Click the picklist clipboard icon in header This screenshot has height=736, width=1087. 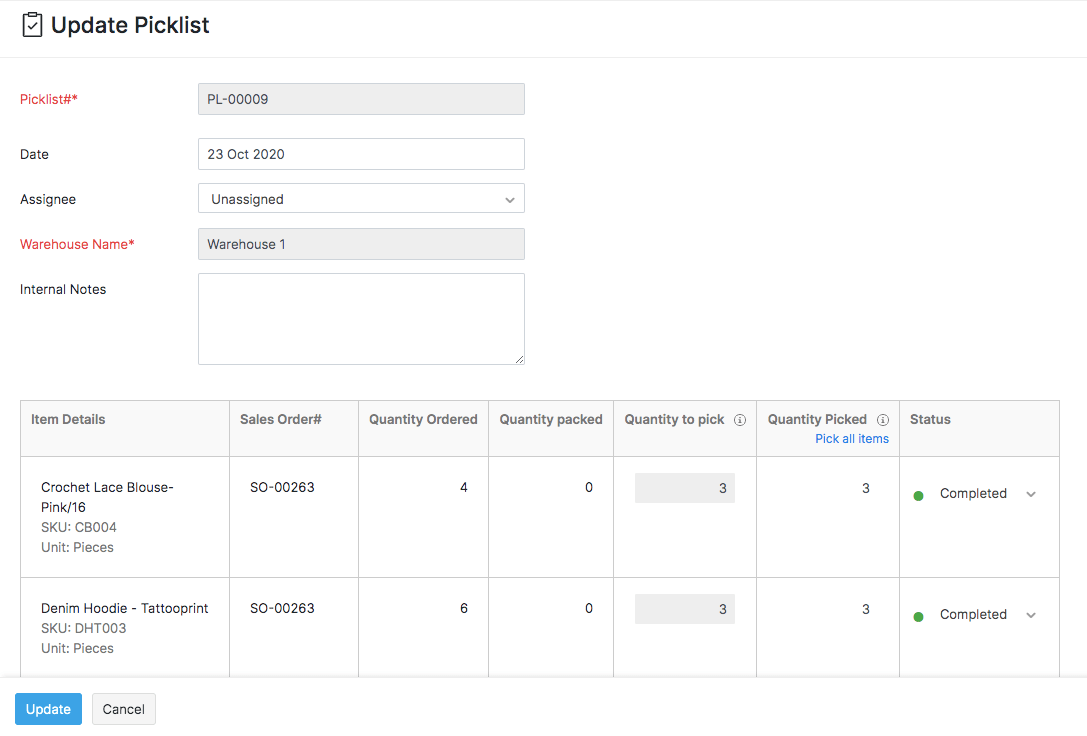click(x=32, y=25)
